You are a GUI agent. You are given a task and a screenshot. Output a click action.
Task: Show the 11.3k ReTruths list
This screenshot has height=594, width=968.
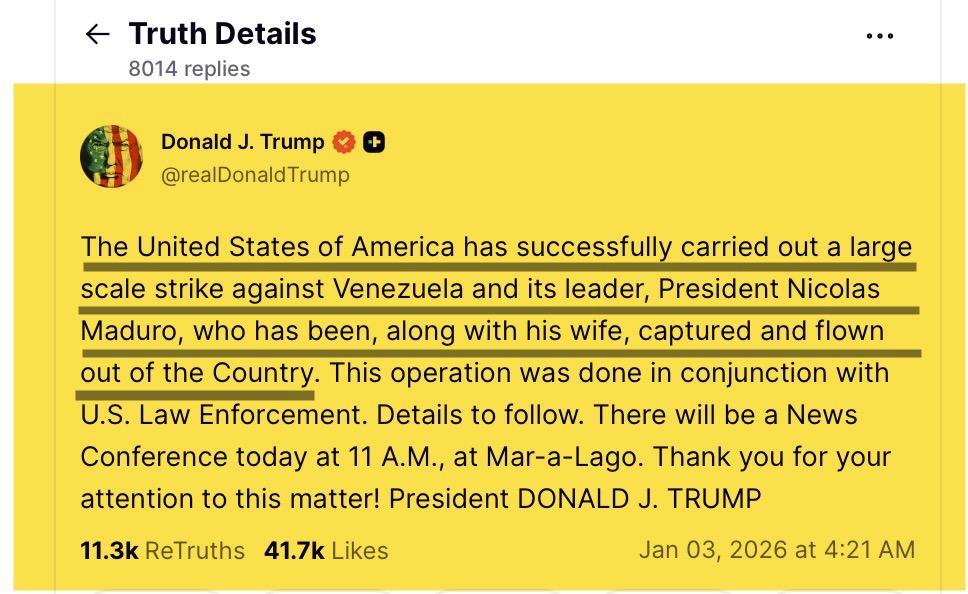pos(162,550)
